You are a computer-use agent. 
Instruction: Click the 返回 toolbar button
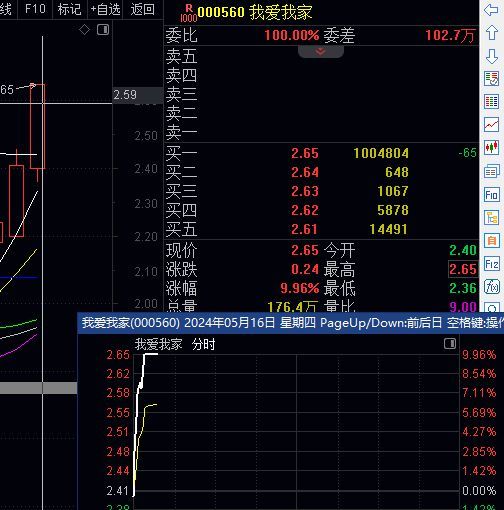[143, 9]
